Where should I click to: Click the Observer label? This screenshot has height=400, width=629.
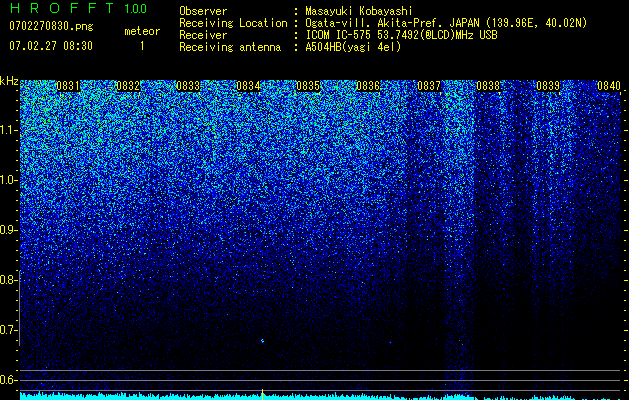[203, 11]
